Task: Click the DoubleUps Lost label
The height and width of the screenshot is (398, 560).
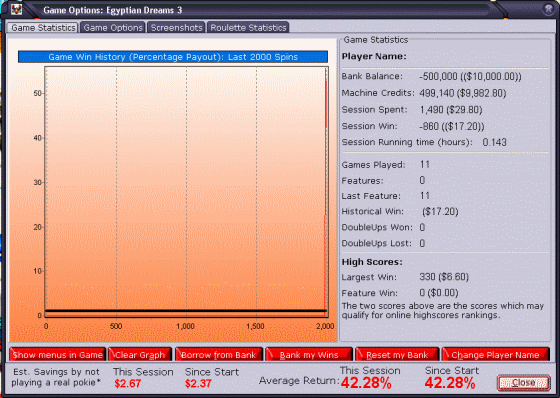Action: coord(376,243)
